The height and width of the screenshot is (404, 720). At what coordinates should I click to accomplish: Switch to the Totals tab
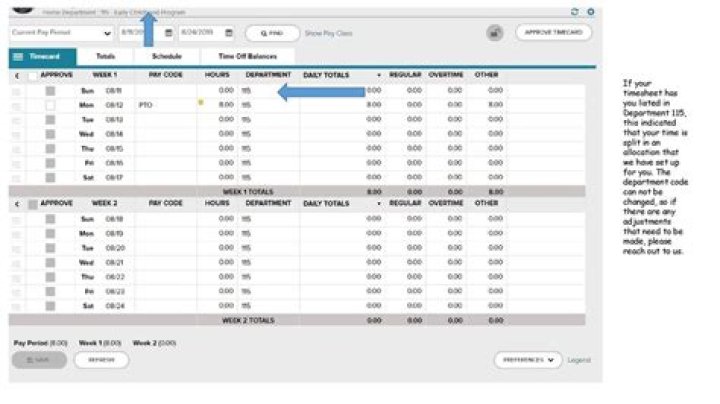coord(105,56)
